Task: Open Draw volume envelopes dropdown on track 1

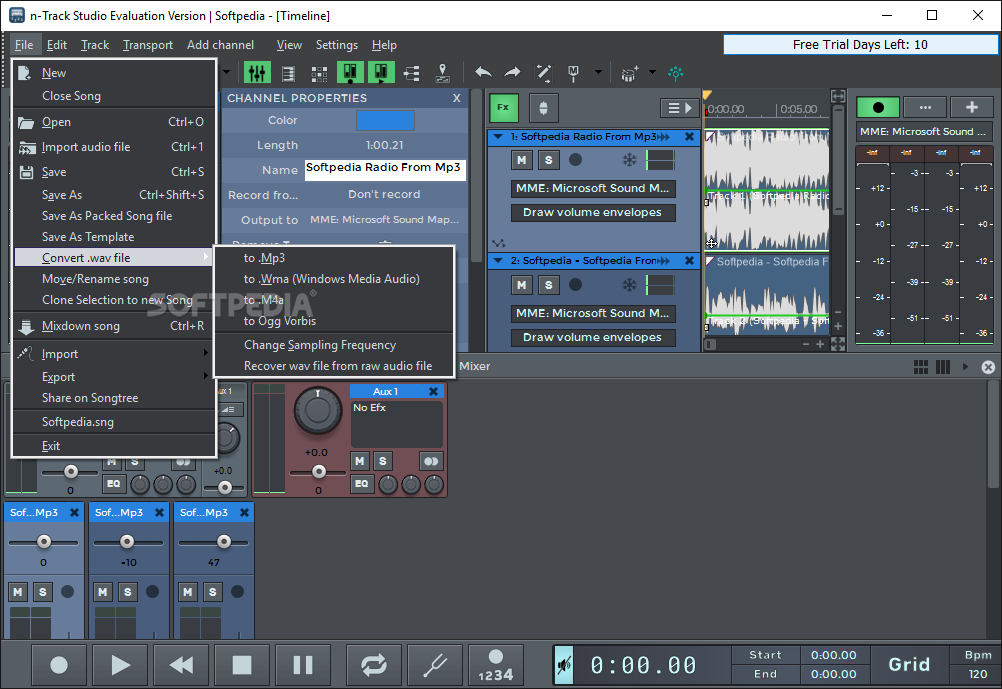Action: pyautogui.click(x=592, y=212)
